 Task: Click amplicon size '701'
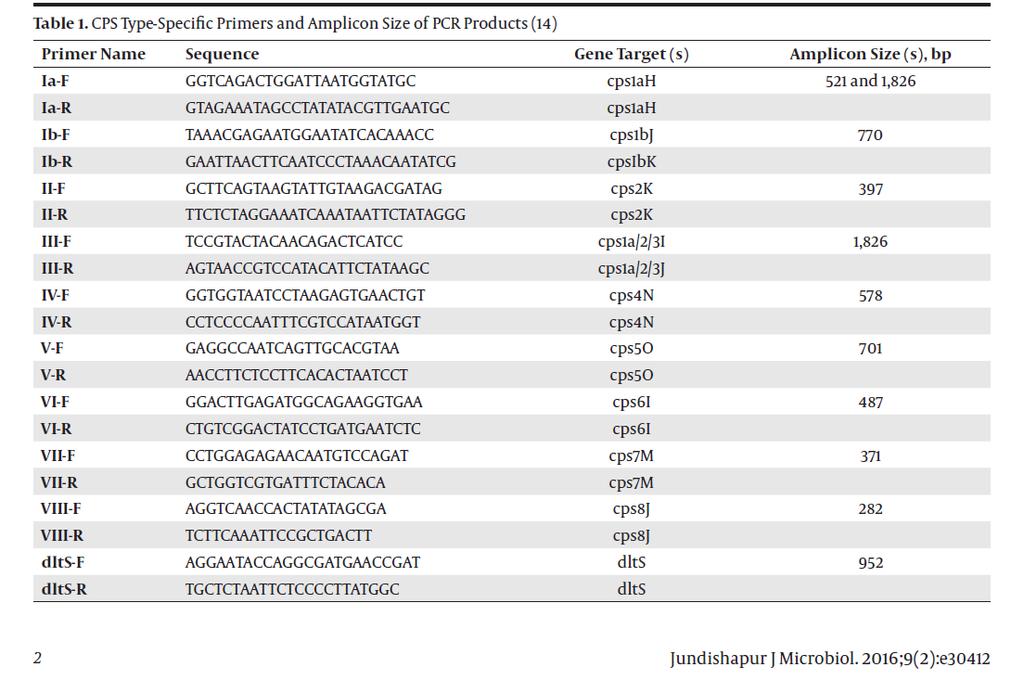click(871, 349)
